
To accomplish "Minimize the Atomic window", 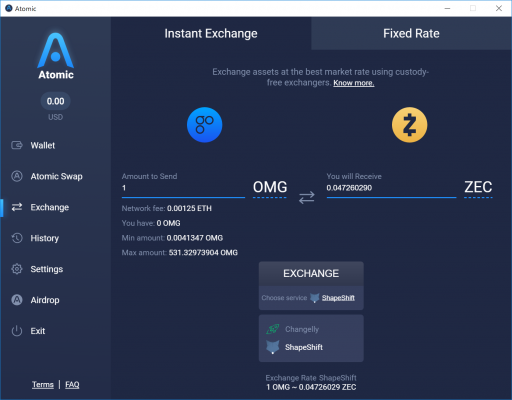I will (x=447, y=8).
